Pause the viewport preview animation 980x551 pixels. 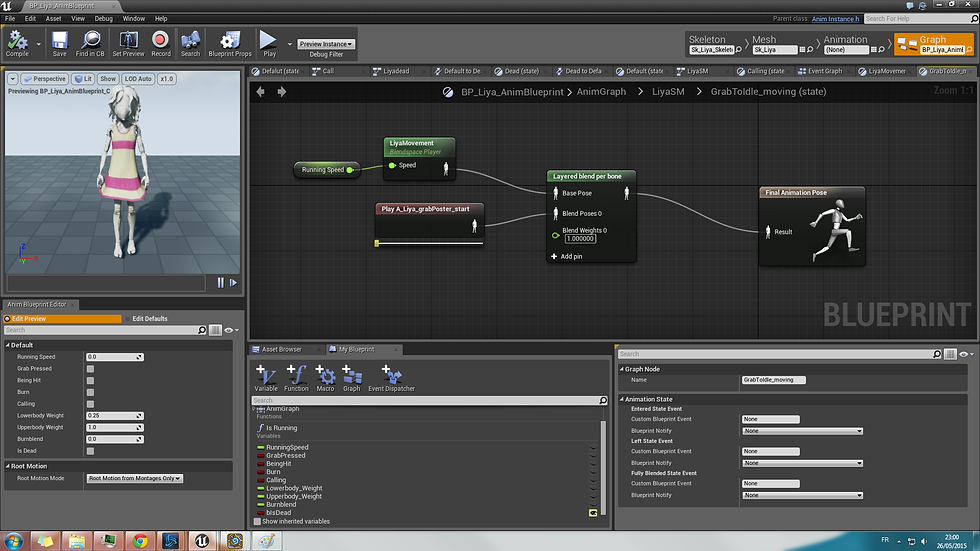point(221,283)
